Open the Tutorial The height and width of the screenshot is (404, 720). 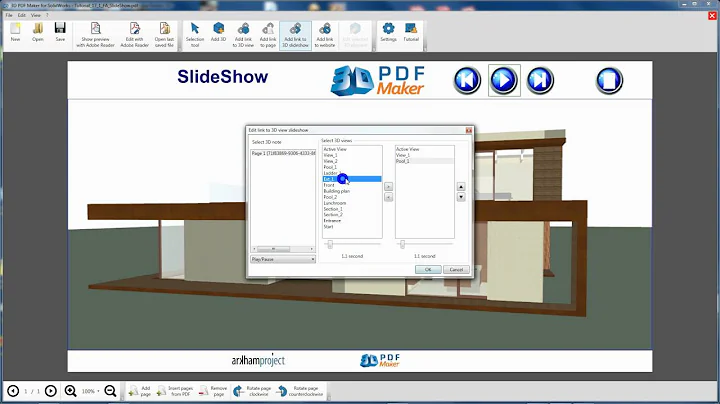[x=411, y=32]
